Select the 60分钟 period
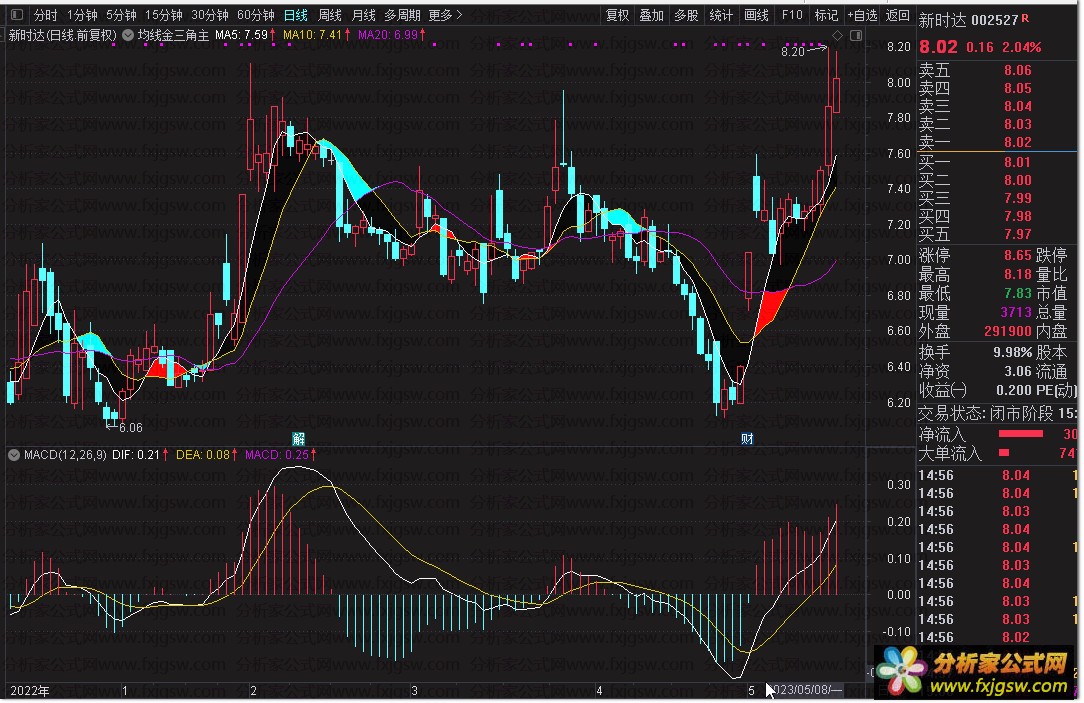The image size is (1084, 703). tap(255, 15)
